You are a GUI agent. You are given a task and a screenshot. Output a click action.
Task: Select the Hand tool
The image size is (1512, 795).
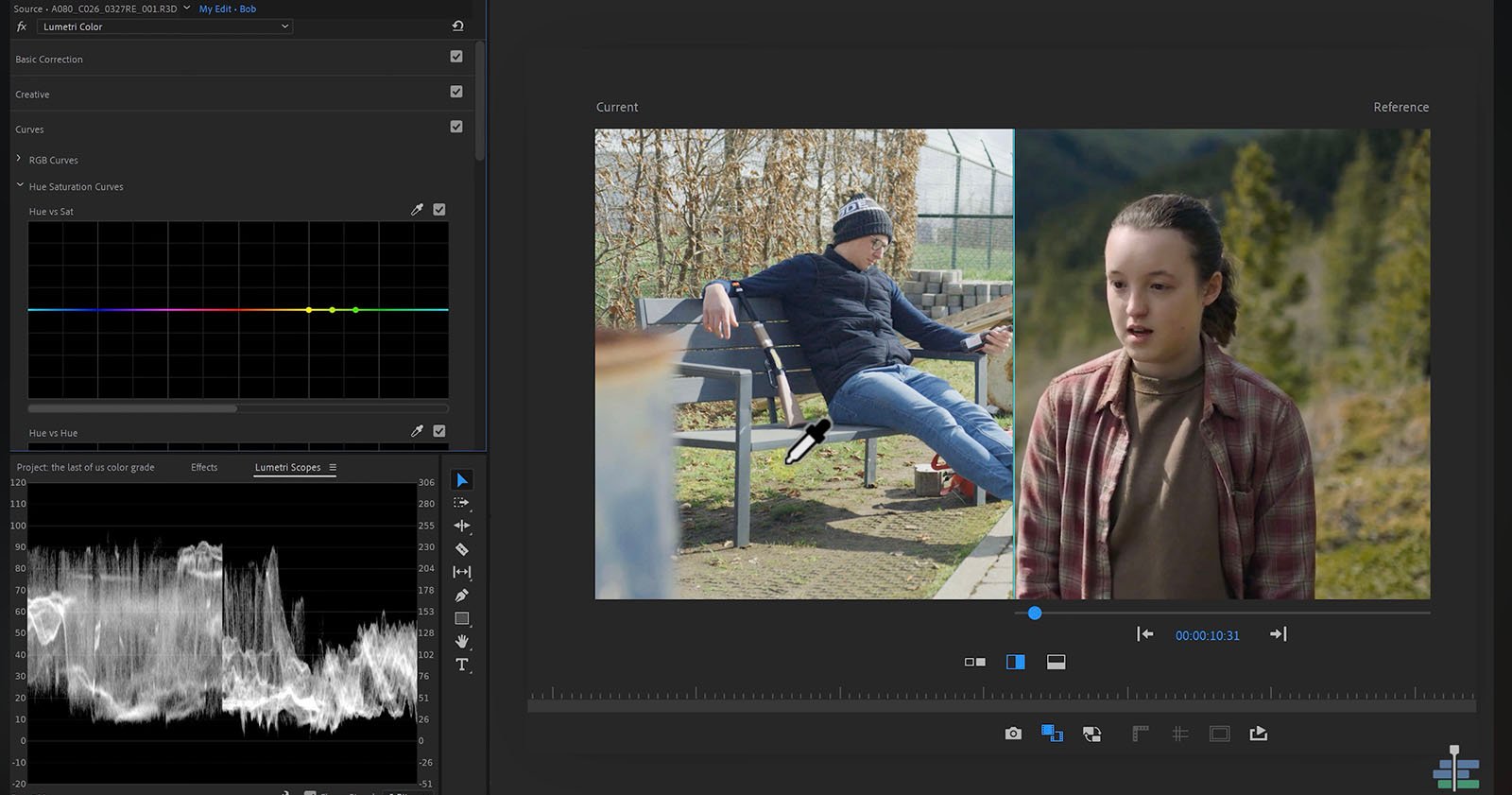(461, 642)
